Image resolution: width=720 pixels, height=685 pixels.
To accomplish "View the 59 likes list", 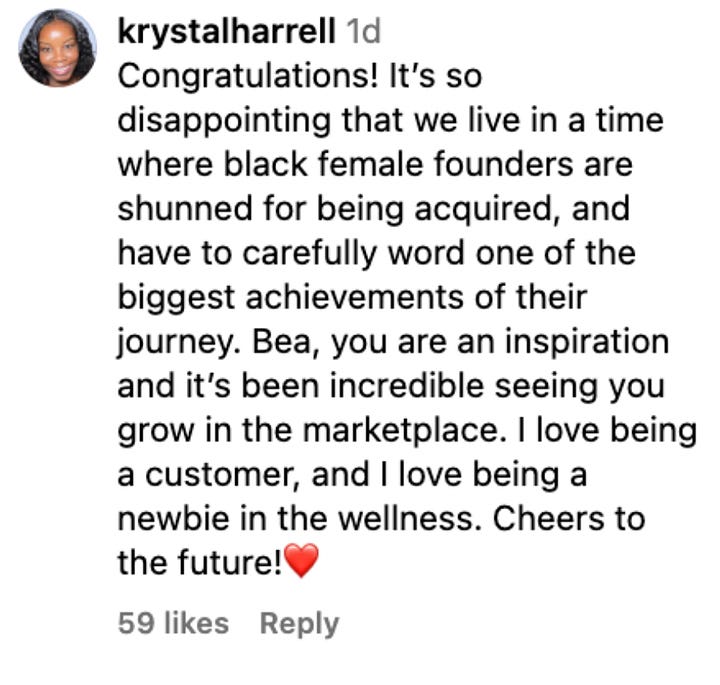I will coord(173,623).
